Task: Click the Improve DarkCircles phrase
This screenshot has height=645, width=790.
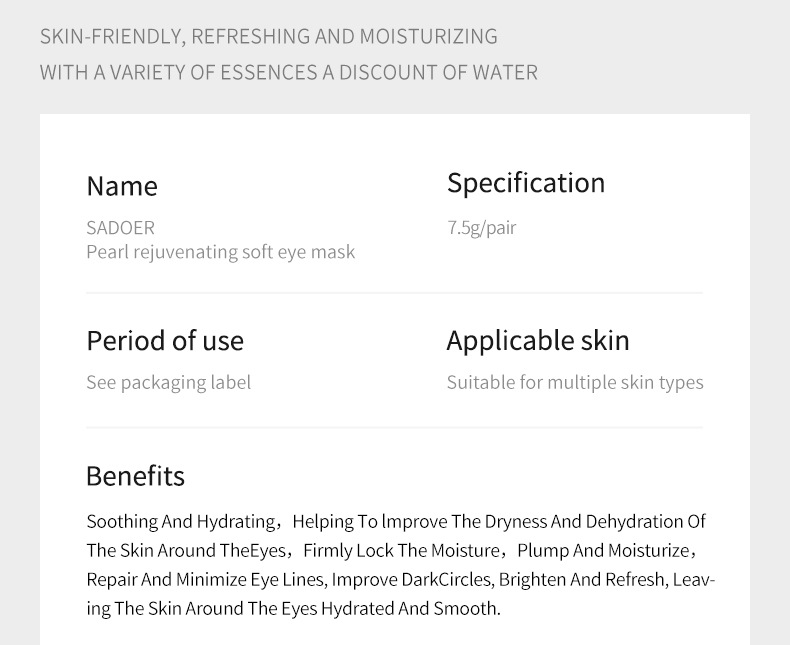Action: pyautogui.click(x=412, y=579)
